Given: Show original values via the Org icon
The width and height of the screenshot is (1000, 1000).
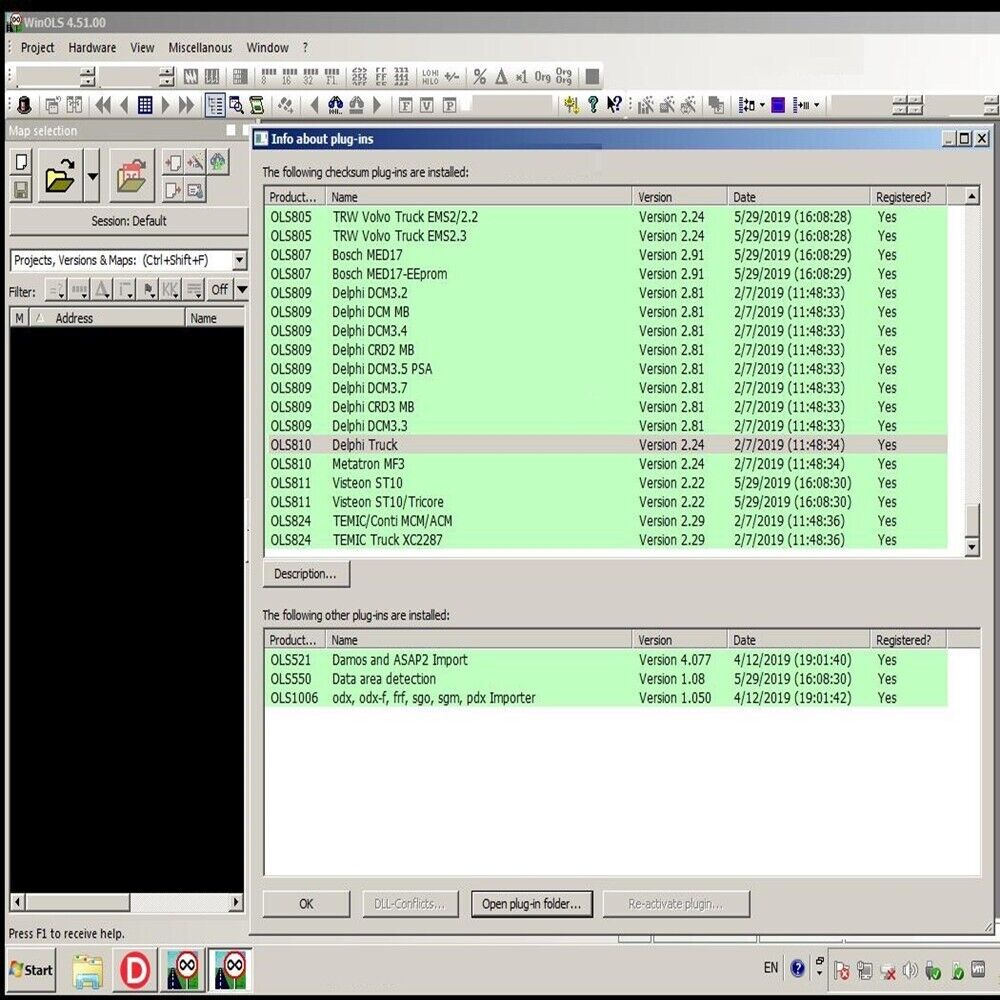Looking at the screenshot, I should 543,77.
